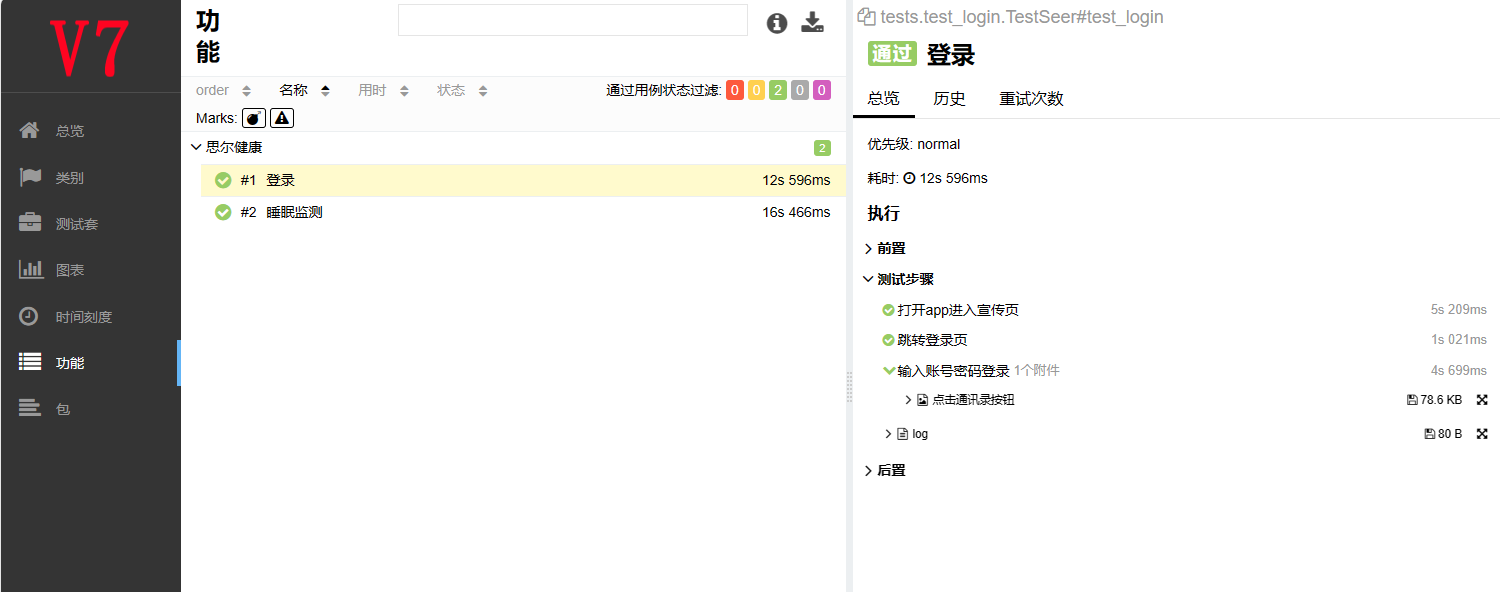Toggle the flaky bomb mark filter

pos(254,118)
